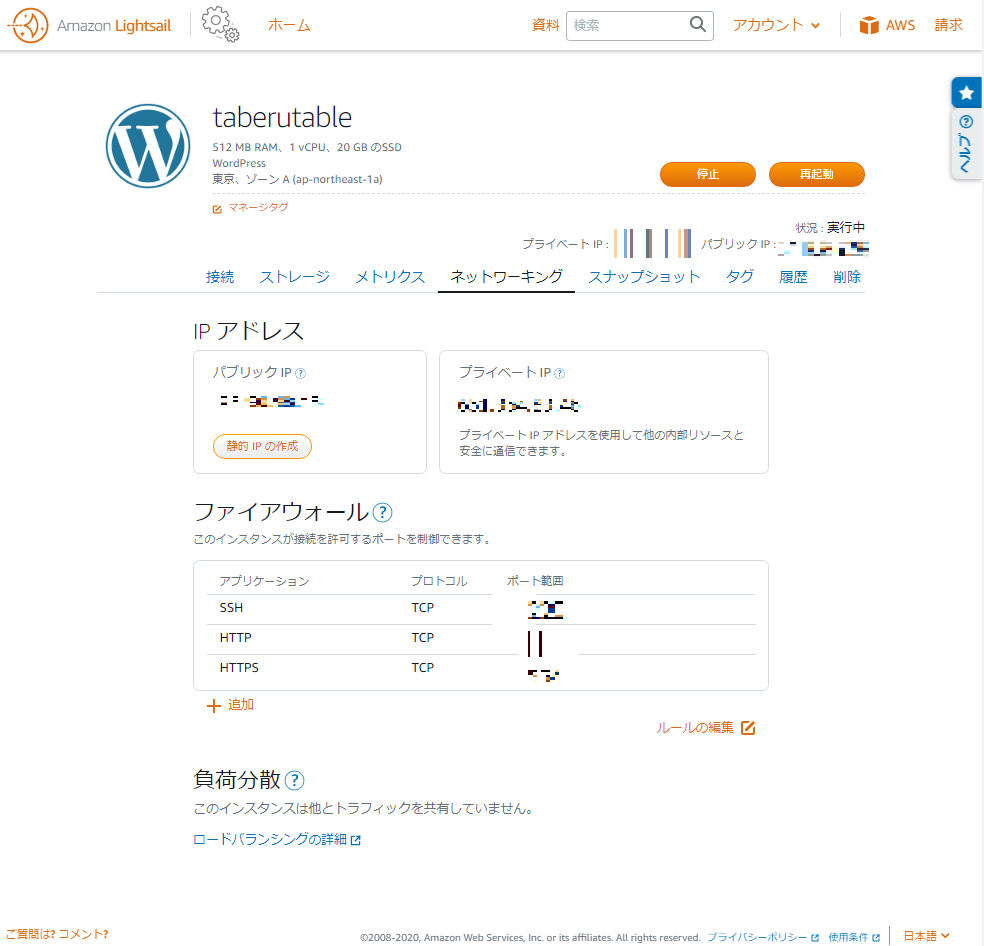This screenshot has height=946, width=984.
Task: Click the Amazon Lightsail logo
Action: click(x=89, y=25)
